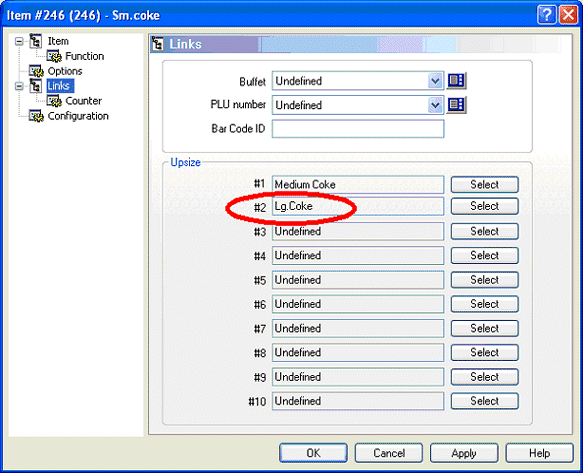The image size is (583, 473).
Task: Click the Lg.Coke upsize #2 field
Action: point(358,206)
